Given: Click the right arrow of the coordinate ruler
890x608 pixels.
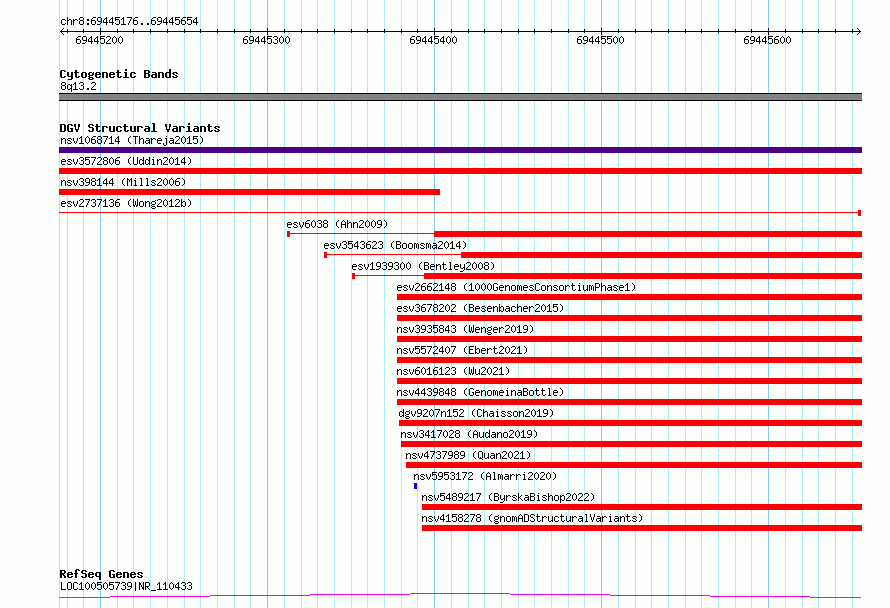Looking at the screenshot, I should (858, 31).
